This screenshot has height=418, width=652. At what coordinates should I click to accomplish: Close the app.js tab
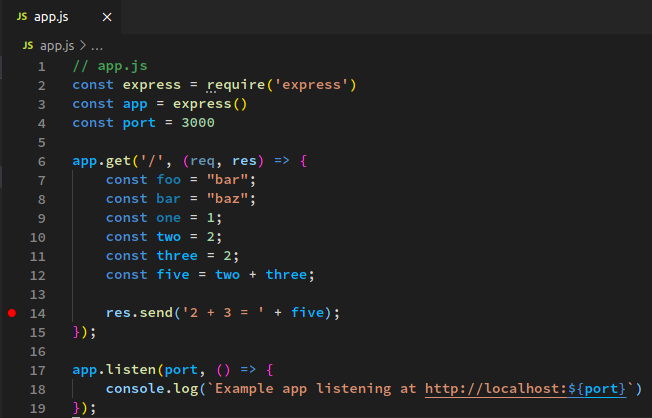(x=107, y=17)
